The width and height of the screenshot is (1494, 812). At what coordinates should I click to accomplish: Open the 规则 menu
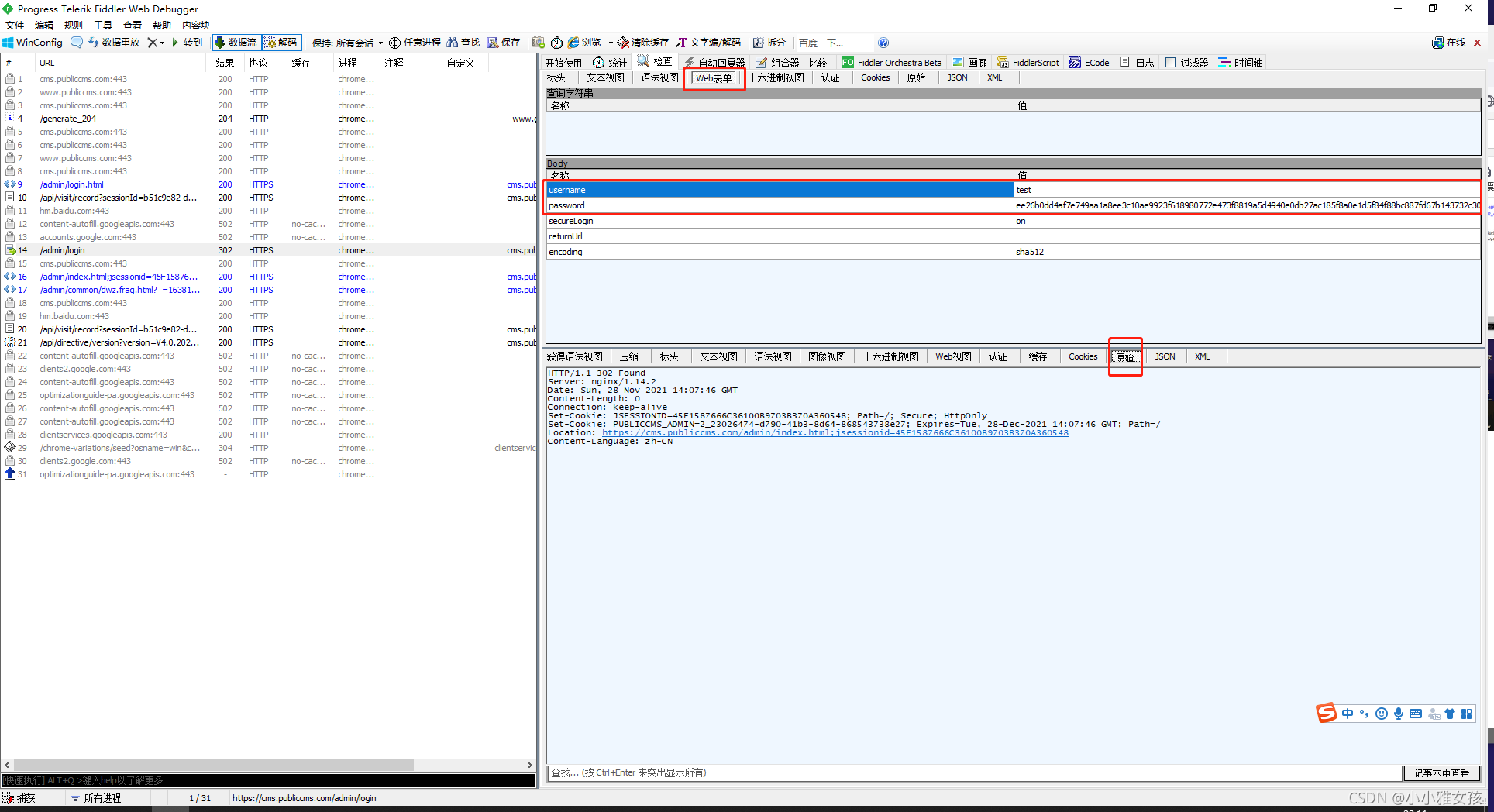coord(74,26)
